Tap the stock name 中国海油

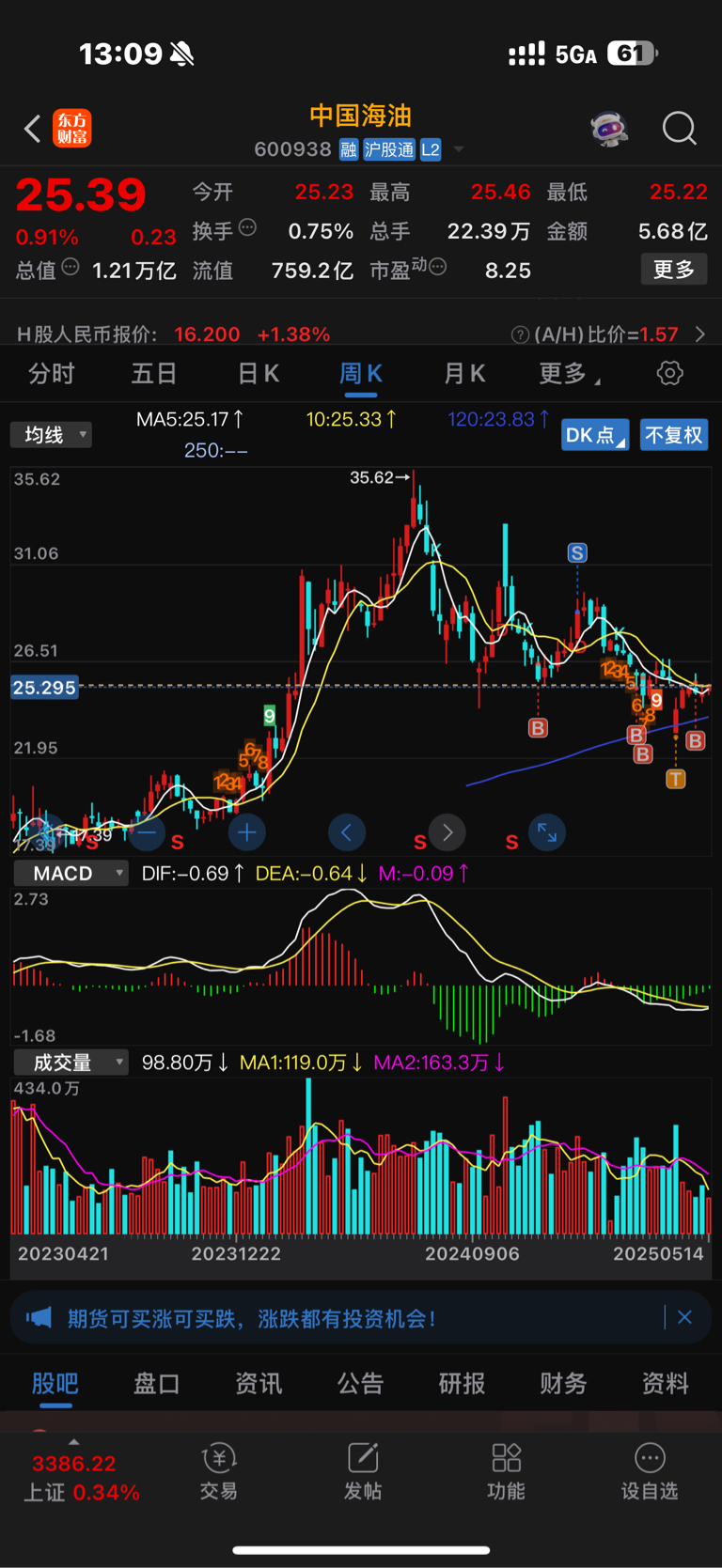coord(361,116)
